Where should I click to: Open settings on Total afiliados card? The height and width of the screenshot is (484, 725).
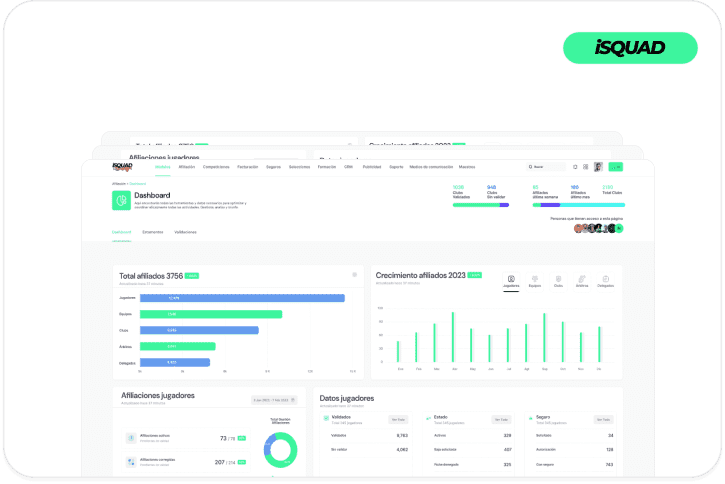tap(353, 274)
